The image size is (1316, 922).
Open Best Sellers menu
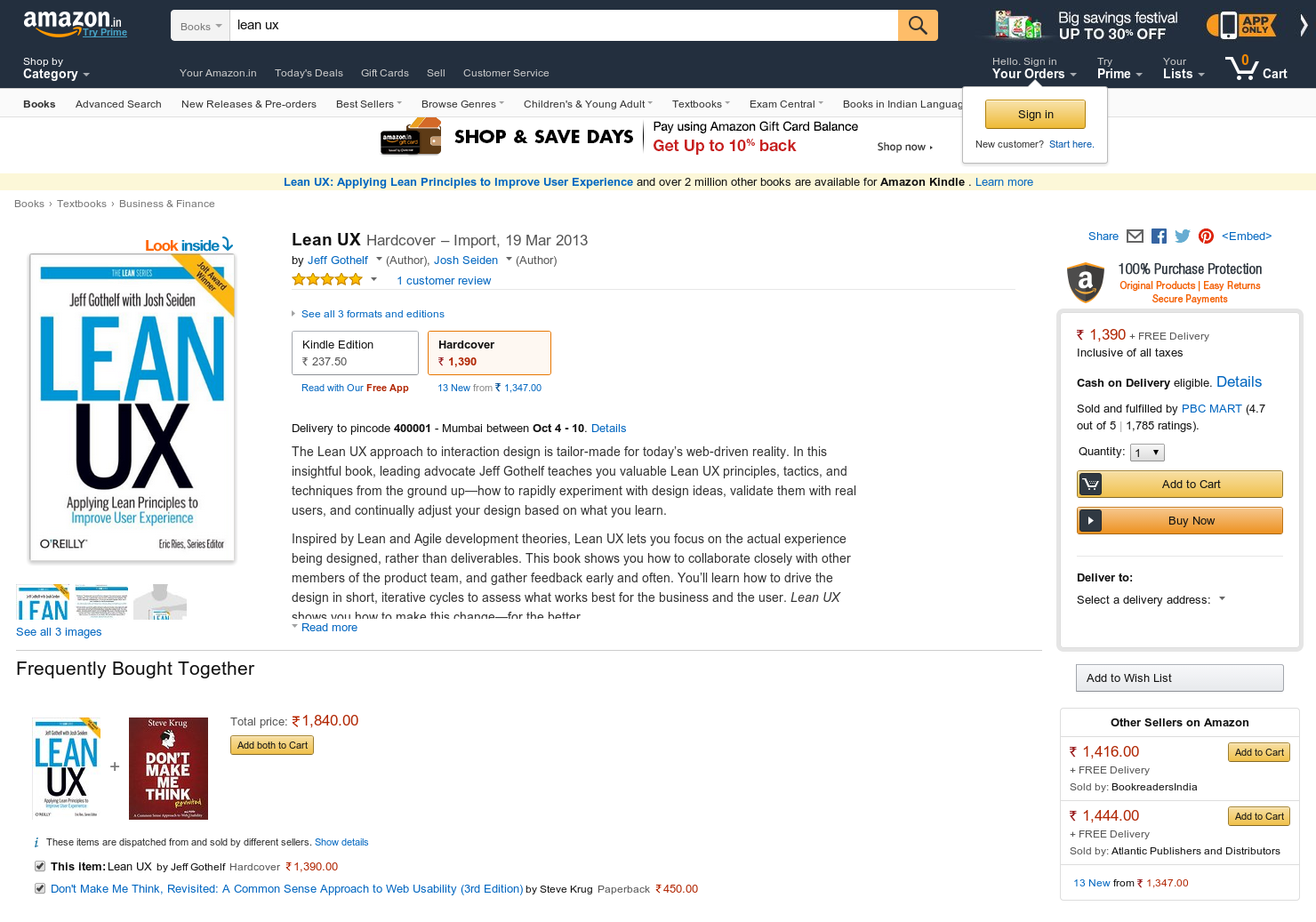tap(368, 104)
